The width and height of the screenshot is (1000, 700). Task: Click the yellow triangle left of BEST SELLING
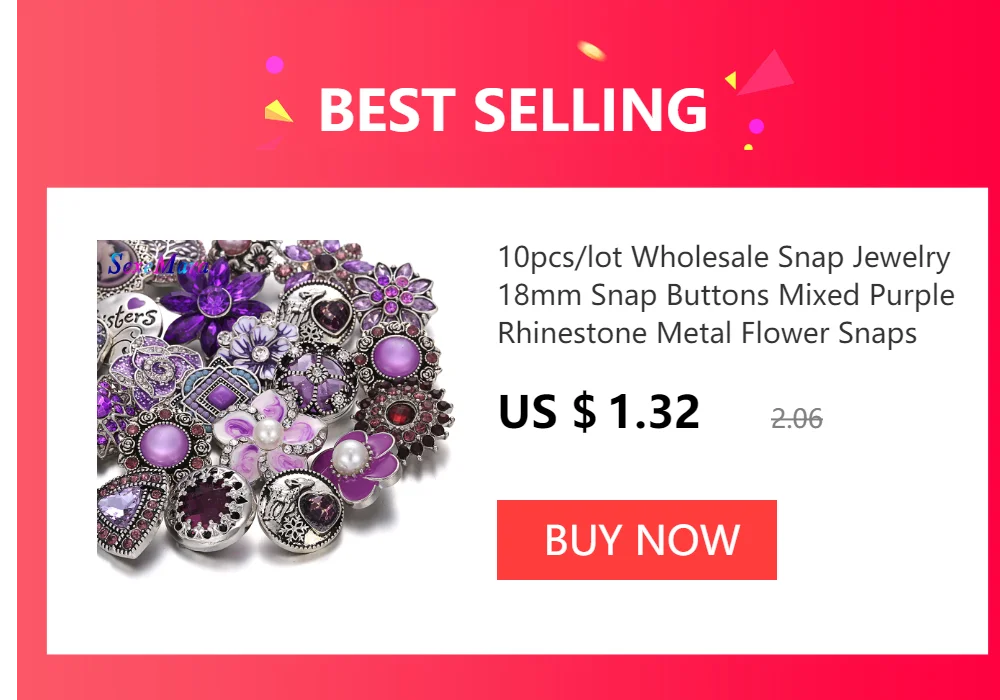(x=278, y=111)
